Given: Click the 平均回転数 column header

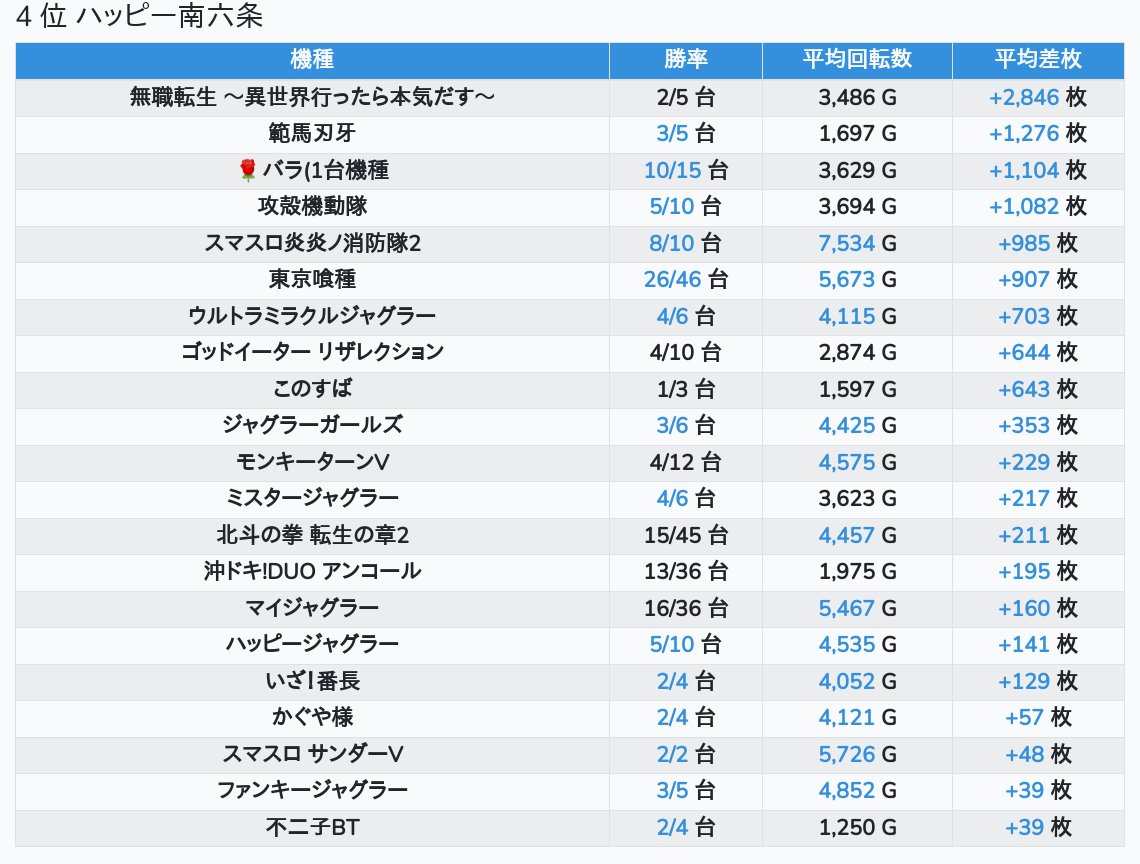Looking at the screenshot, I should tap(857, 60).
